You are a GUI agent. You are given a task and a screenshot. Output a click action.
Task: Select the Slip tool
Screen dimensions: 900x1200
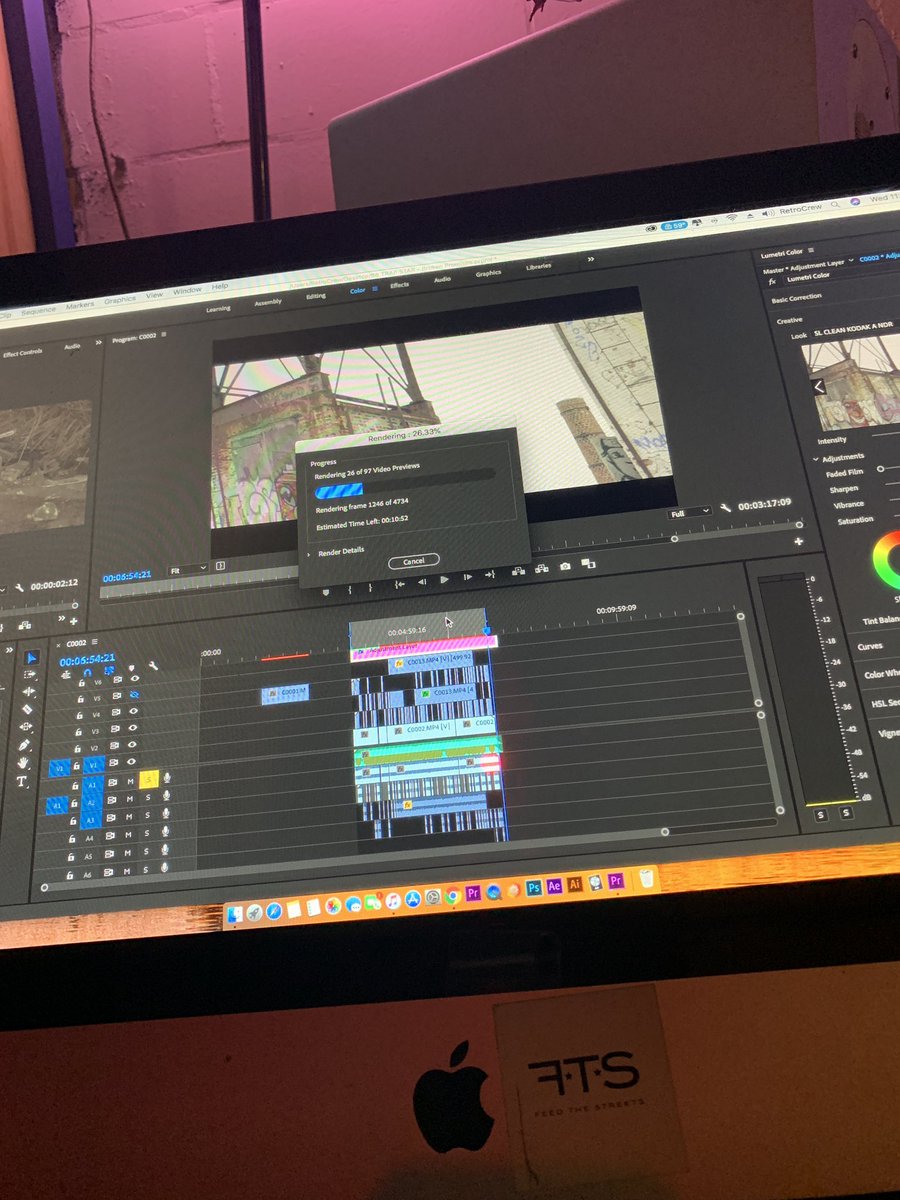(x=26, y=726)
